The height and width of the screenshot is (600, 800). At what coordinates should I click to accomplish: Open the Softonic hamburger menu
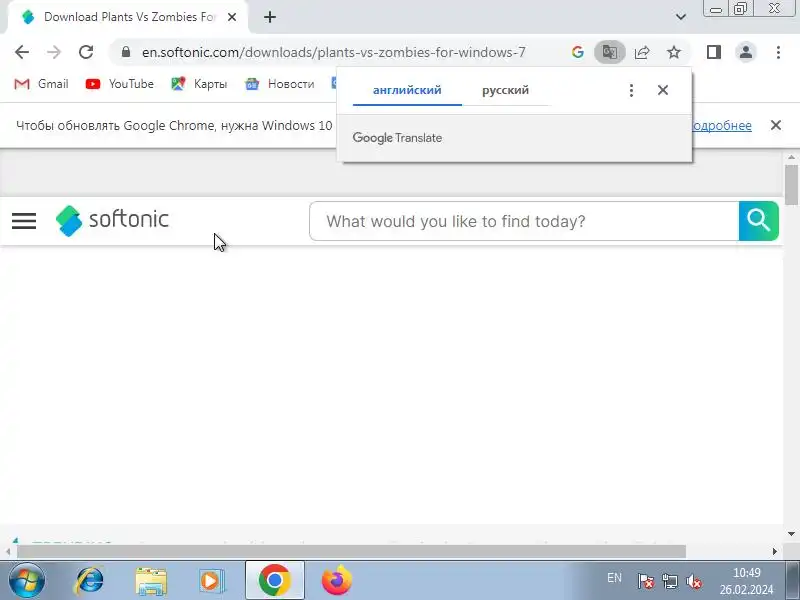[x=24, y=221]
